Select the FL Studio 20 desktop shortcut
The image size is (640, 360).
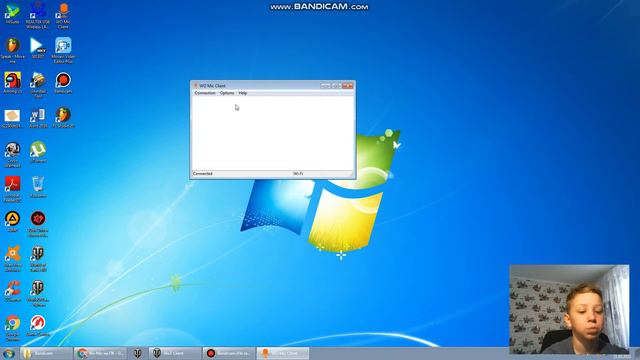[x=63, y=118]
